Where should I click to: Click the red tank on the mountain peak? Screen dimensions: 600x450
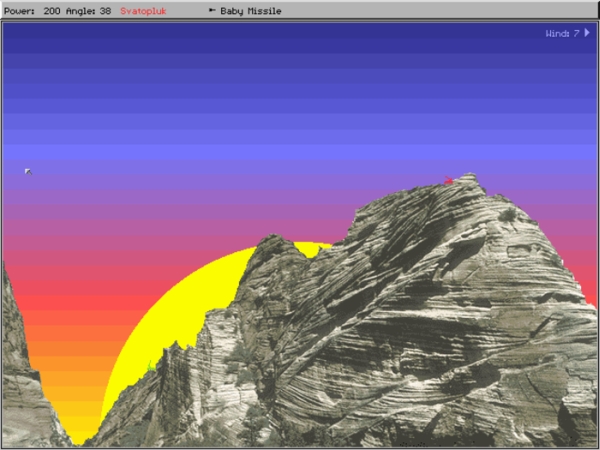pyautogui.click(x=448, y=180)
